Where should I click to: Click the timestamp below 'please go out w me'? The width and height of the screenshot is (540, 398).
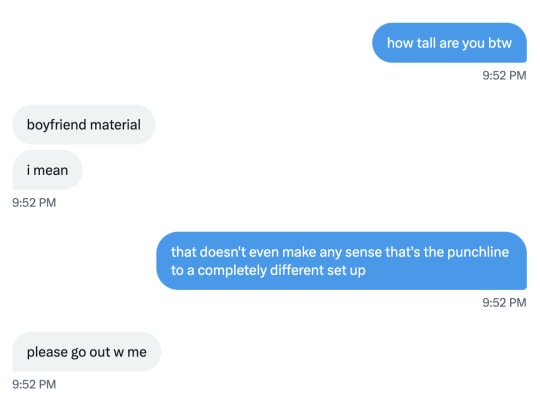click(x=34, y=384)
